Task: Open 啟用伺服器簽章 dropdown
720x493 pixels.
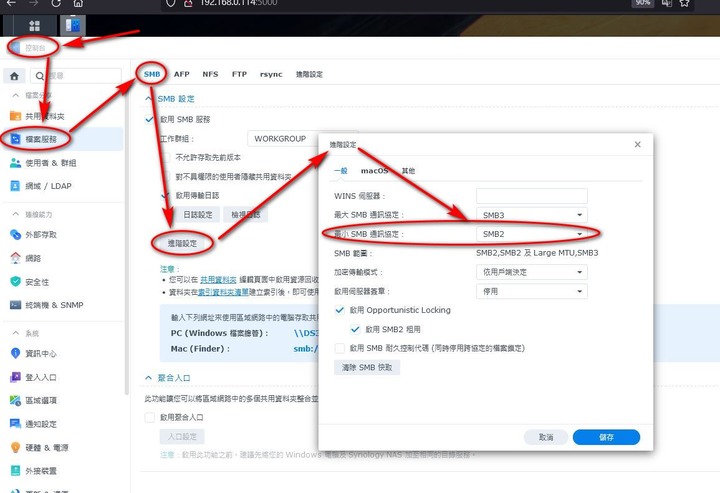Action: click(x=532, y=291)
